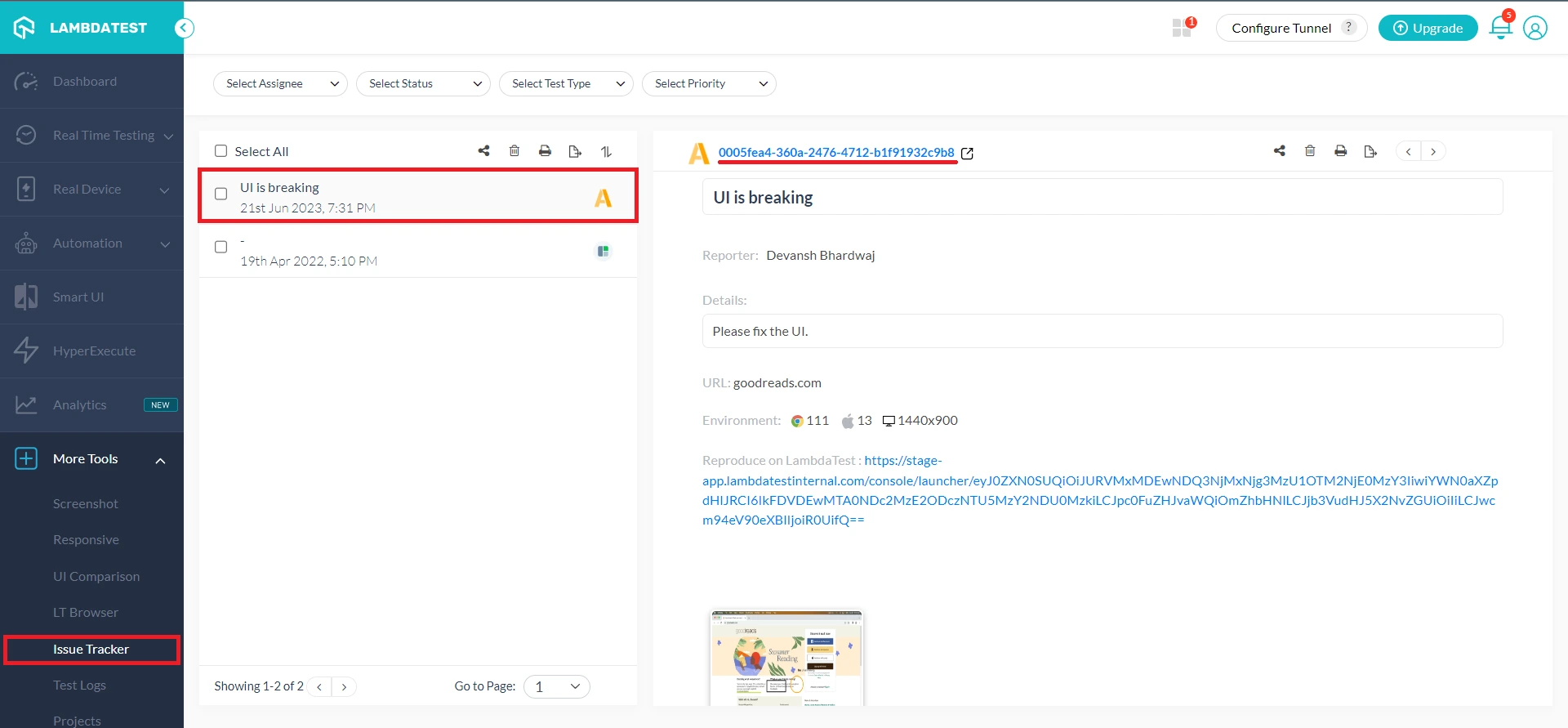Click the sort arrows icon in list toolbar

[x=606, y=151]
